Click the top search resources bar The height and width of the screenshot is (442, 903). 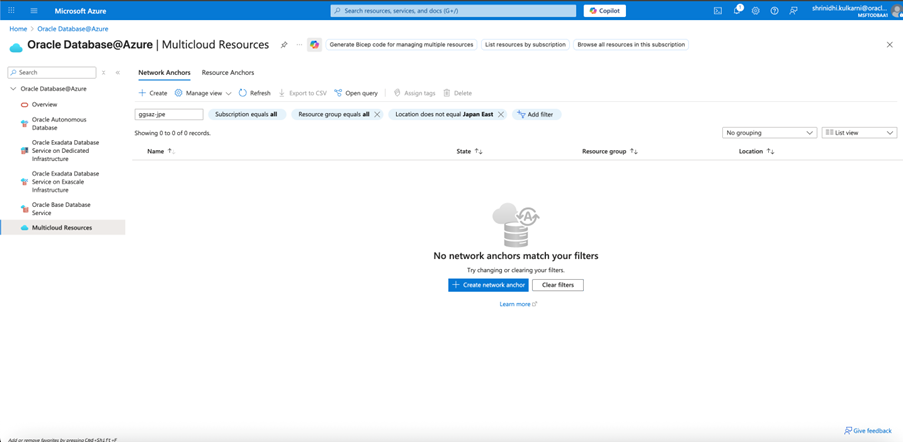pos(453,11)
